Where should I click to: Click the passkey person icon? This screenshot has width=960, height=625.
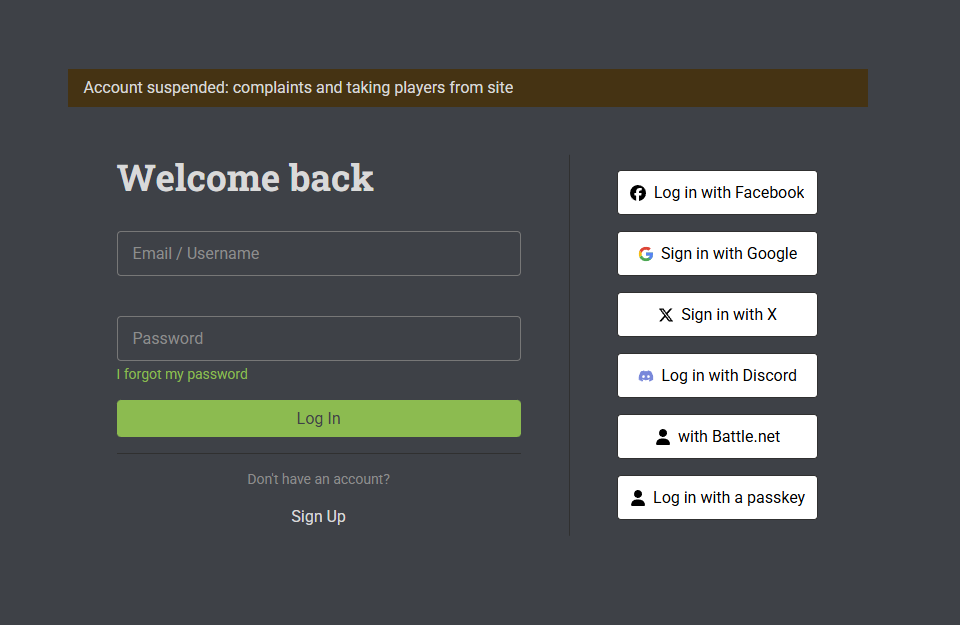point(638,498)
